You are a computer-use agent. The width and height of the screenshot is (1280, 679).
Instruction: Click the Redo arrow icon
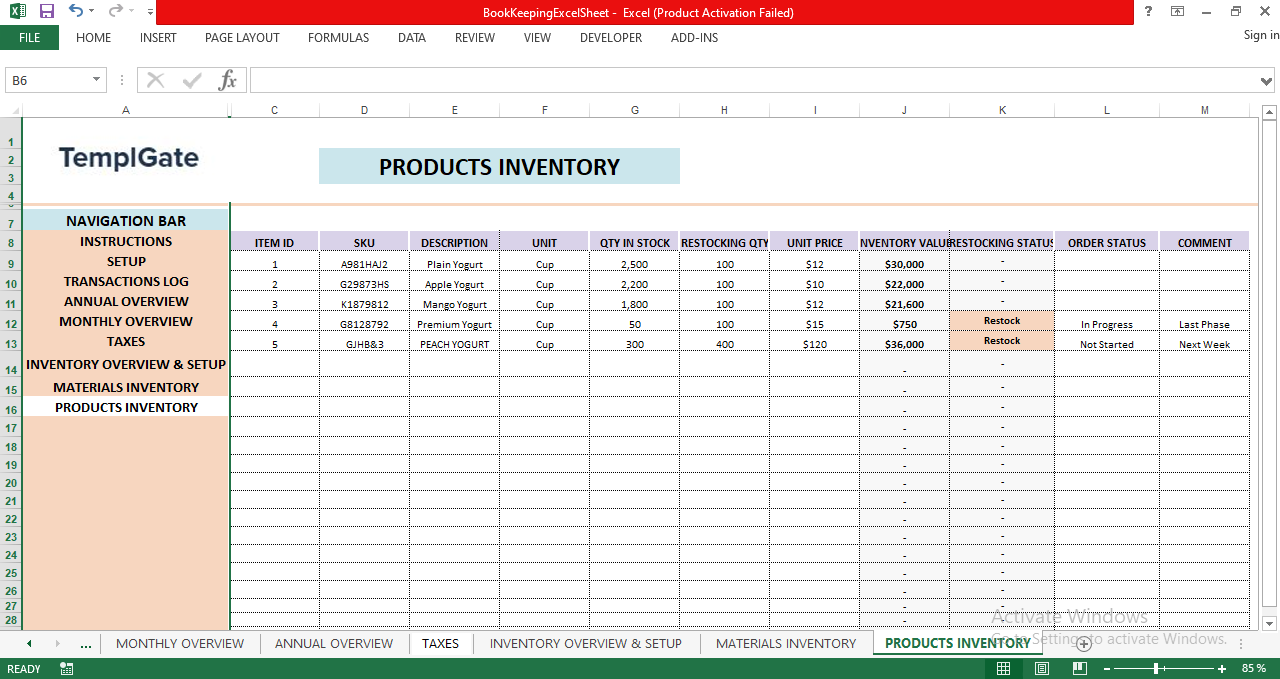[x=115, y=11]
